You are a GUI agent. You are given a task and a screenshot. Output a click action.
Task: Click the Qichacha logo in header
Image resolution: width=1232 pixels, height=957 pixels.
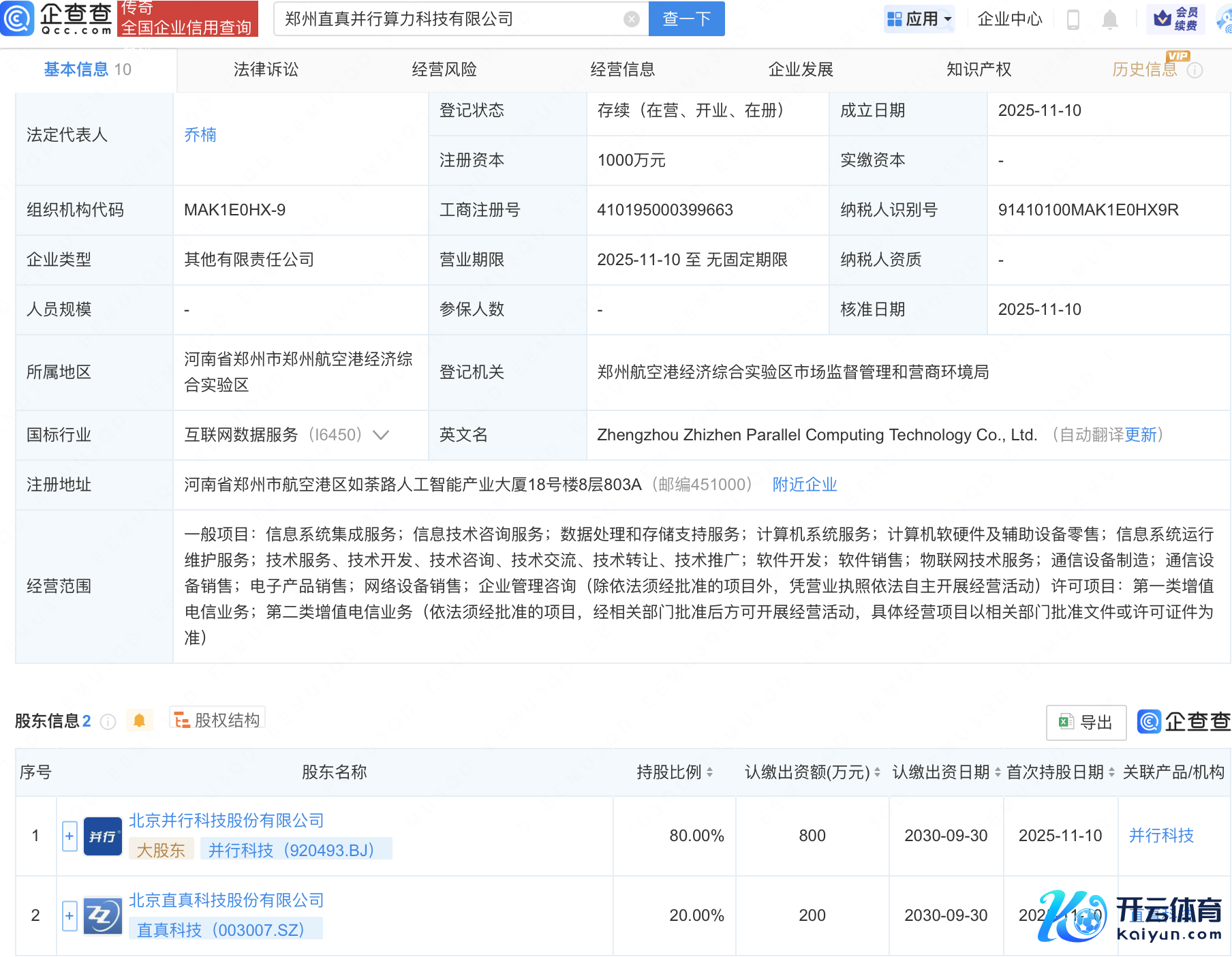(56, 18)
